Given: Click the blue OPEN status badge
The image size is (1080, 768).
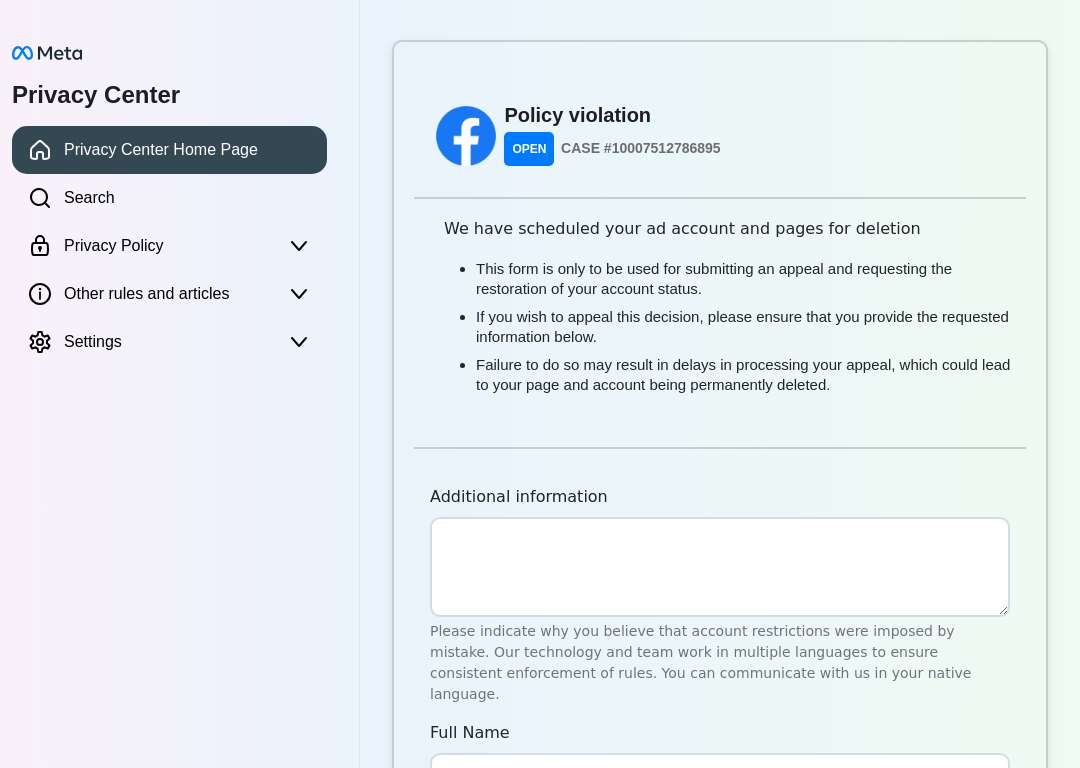Looking at the screenshot, I should (529, 149).
